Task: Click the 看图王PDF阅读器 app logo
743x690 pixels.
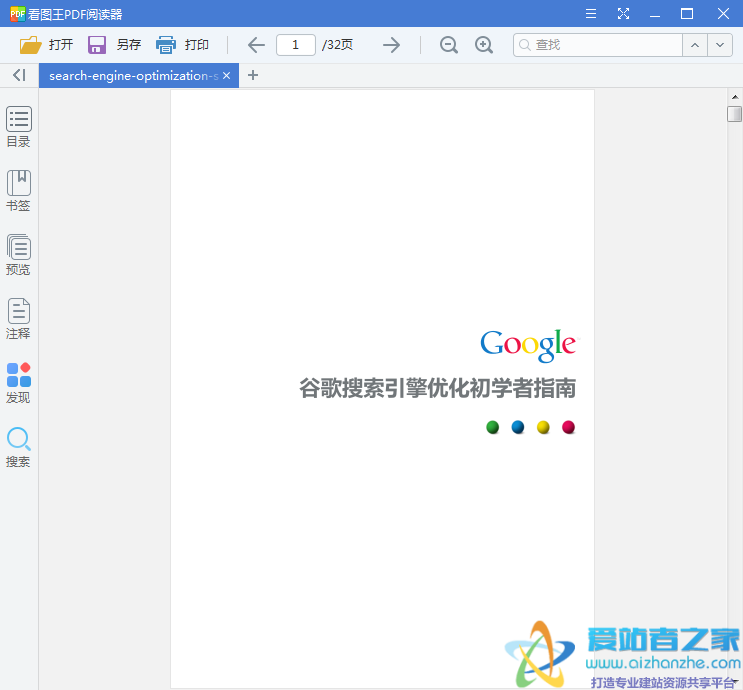Action: [x=18, y=14]
